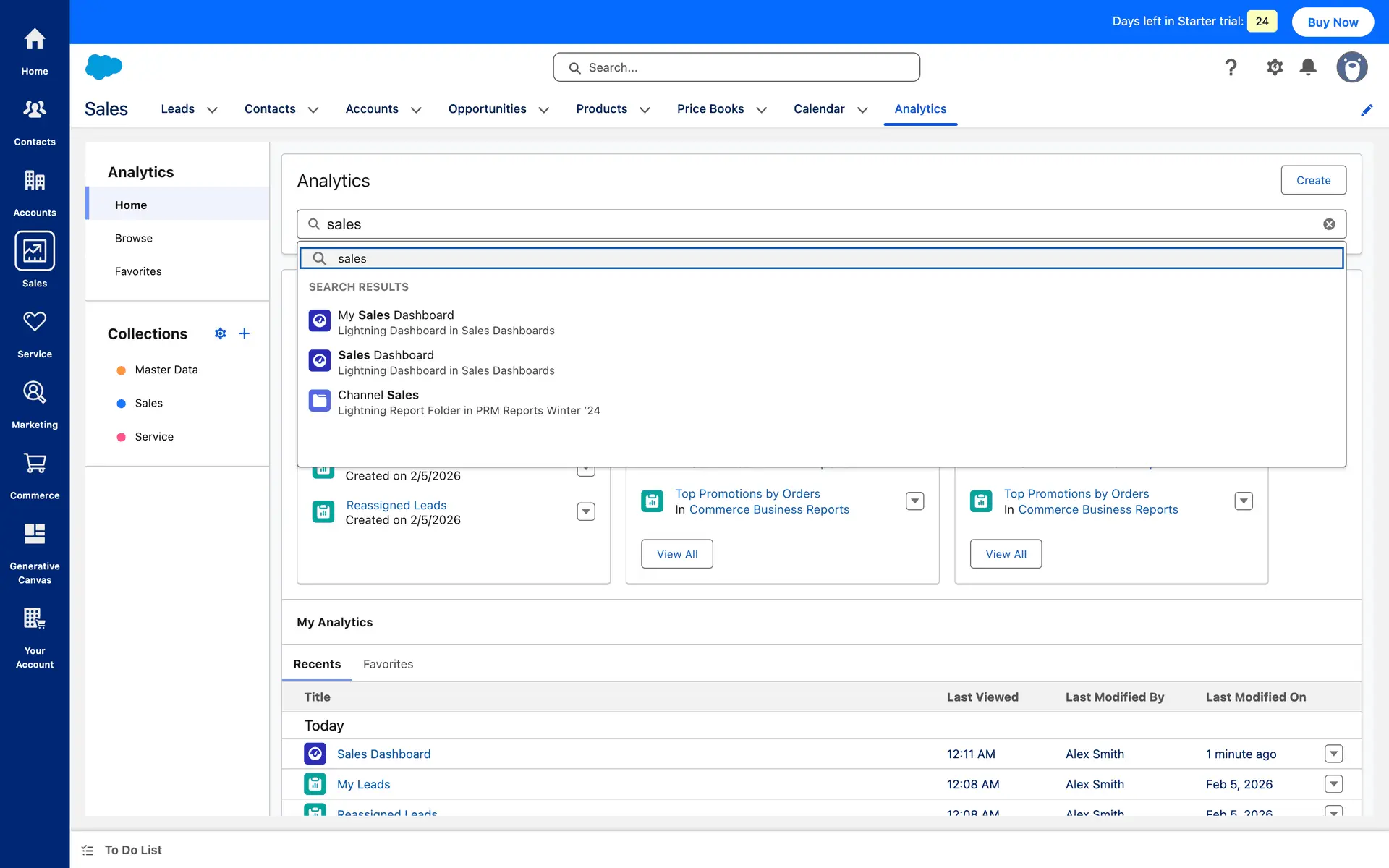1389x868 pixels.
Task: Open row actions for Sales Dashboard
Action: coord(1333,754)
